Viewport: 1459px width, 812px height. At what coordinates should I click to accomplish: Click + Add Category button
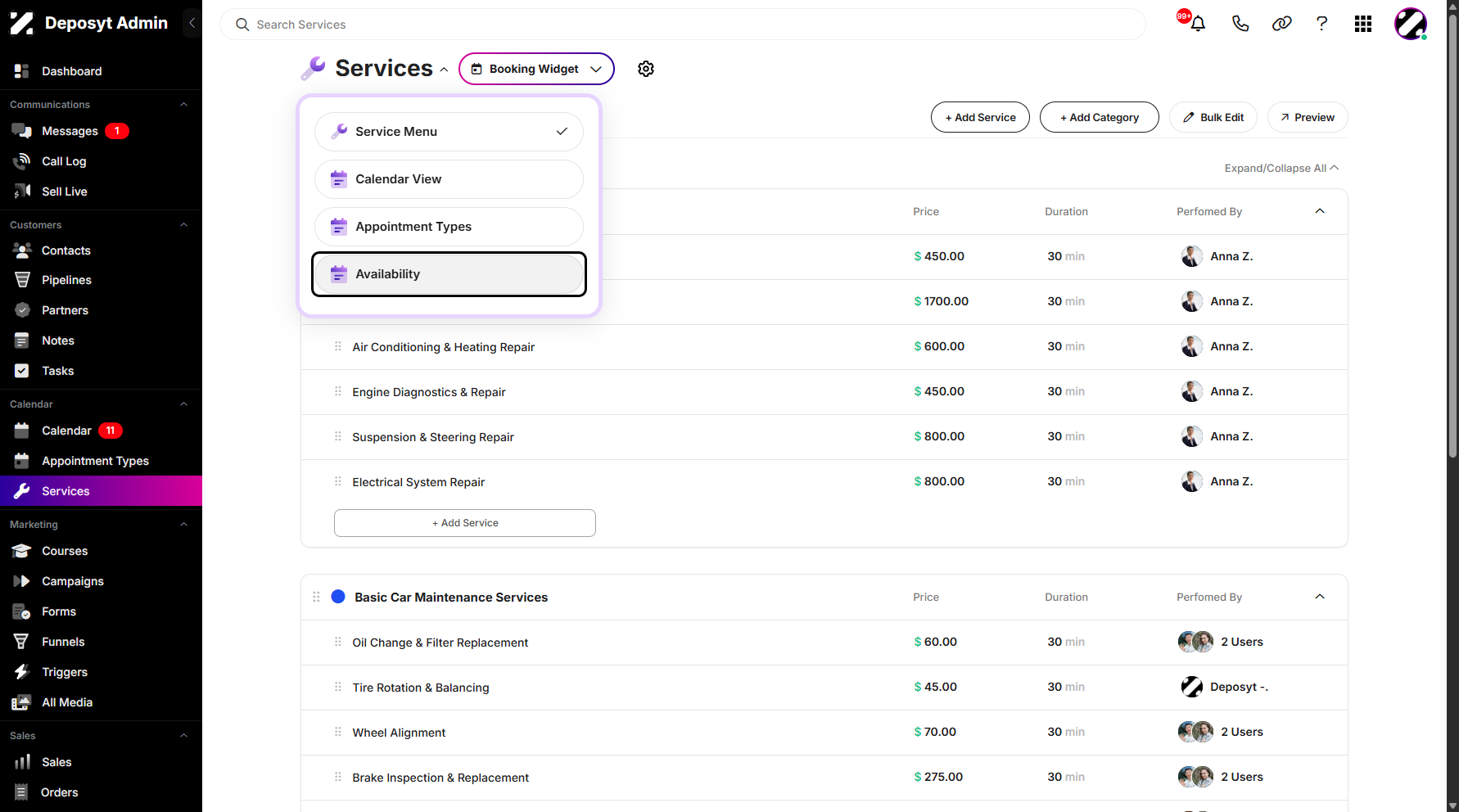[1100, 117]
